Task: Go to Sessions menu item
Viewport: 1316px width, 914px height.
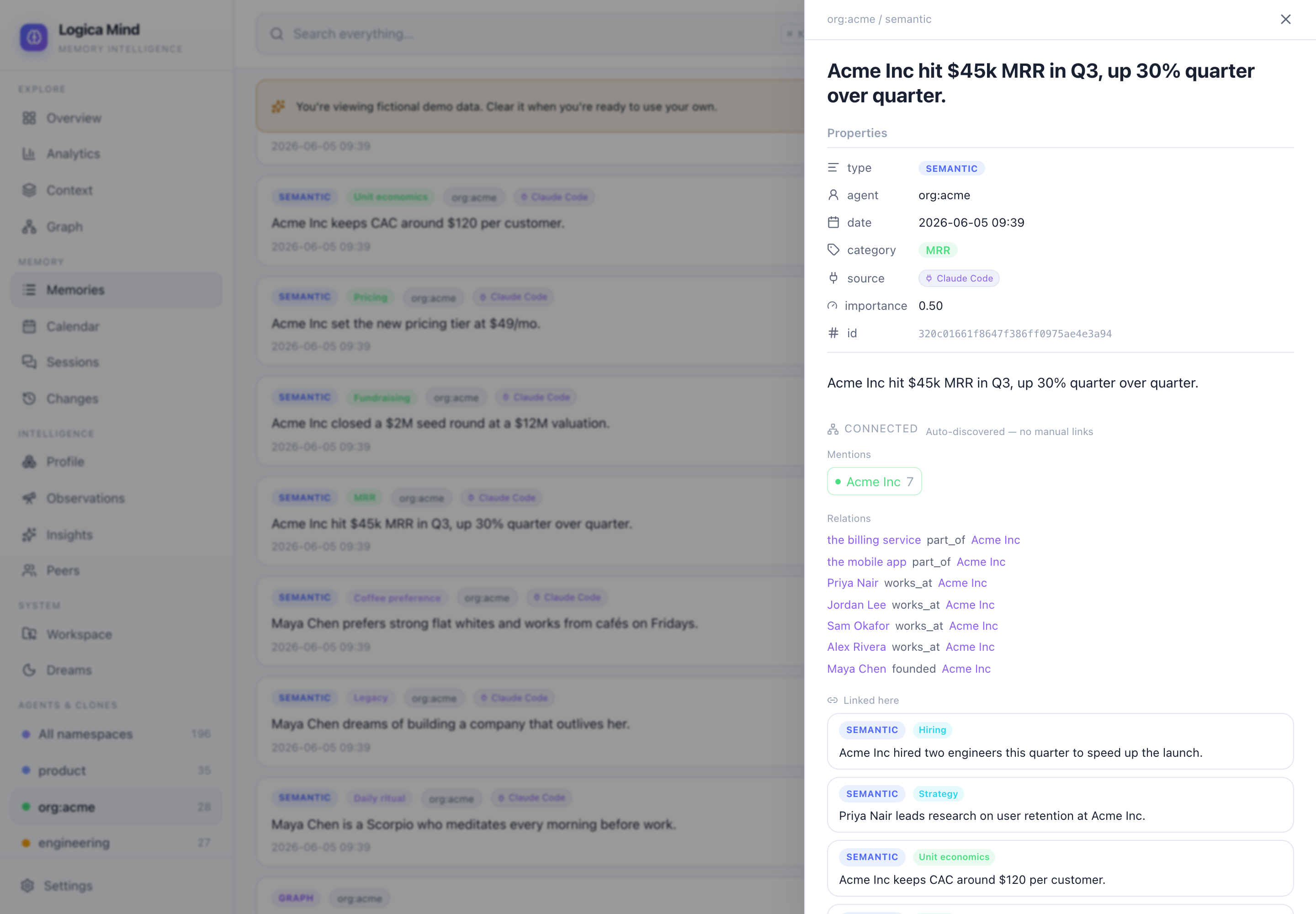Action: pyautogui.click(x=116, y=362)
